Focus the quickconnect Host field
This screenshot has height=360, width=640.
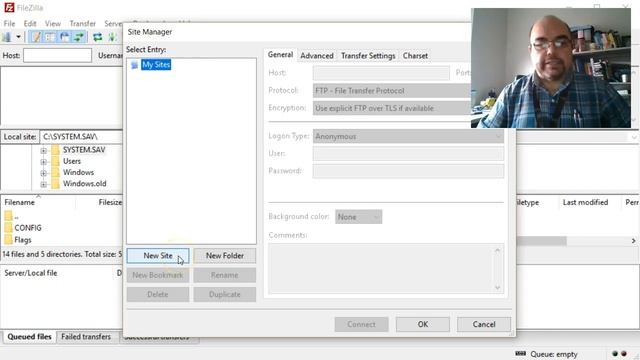(x=58, y=56)
